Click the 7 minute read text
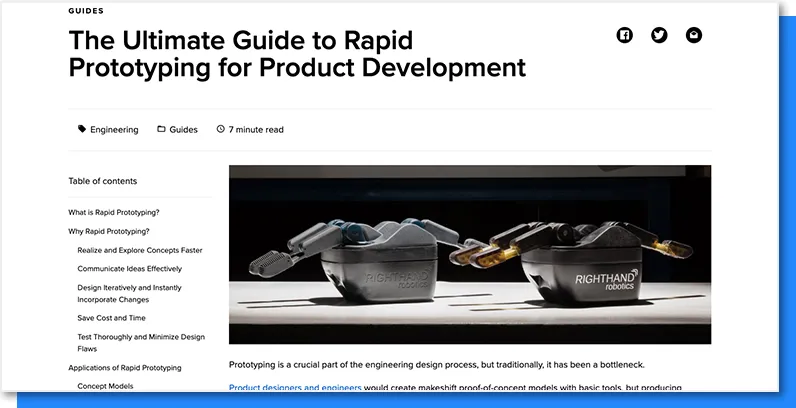 pyautogui.click(x=256, y=130)
